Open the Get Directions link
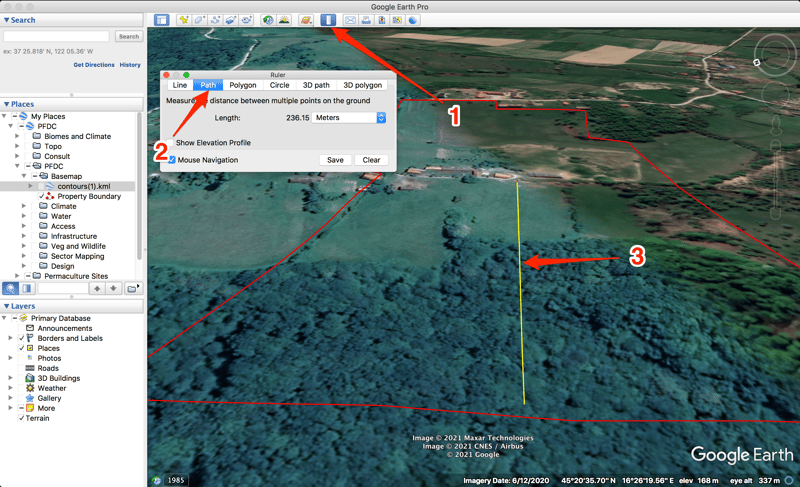The width and height of the screenshot is (800, 487). coord(94,65)
